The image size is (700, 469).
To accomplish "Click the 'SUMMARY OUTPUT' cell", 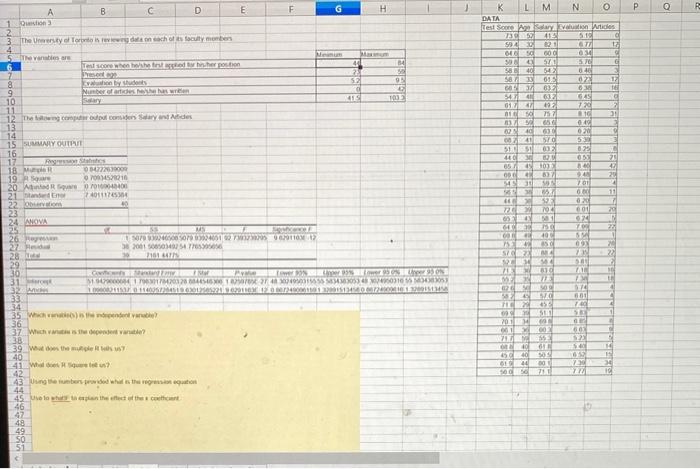I will [53, 144].
